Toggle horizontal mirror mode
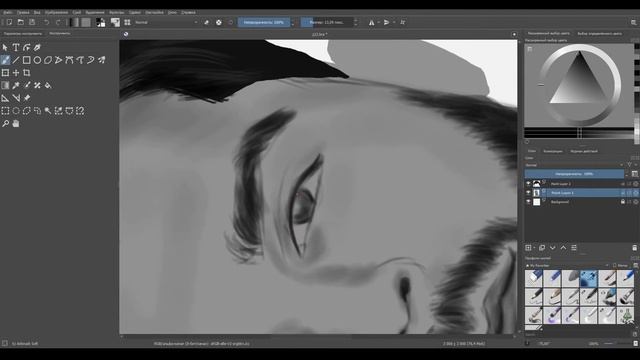The width and height of the screenshot is (640, 360). 371,22
